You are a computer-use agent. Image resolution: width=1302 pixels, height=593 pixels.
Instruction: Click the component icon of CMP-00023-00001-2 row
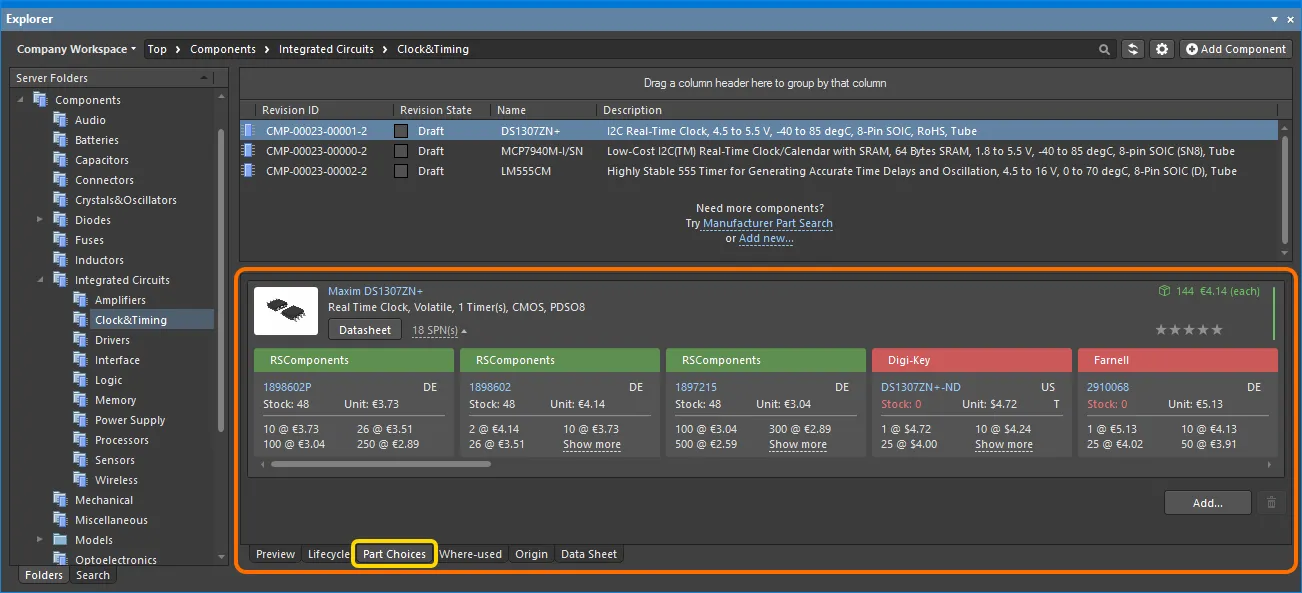click(249, 131)
